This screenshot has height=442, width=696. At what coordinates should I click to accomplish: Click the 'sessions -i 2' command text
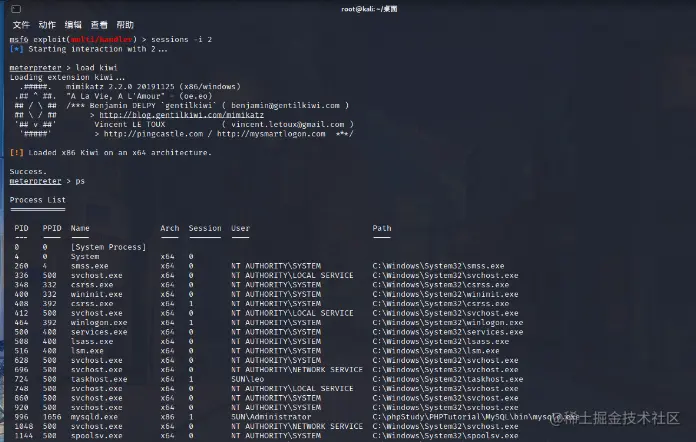[x=181, y=39]
